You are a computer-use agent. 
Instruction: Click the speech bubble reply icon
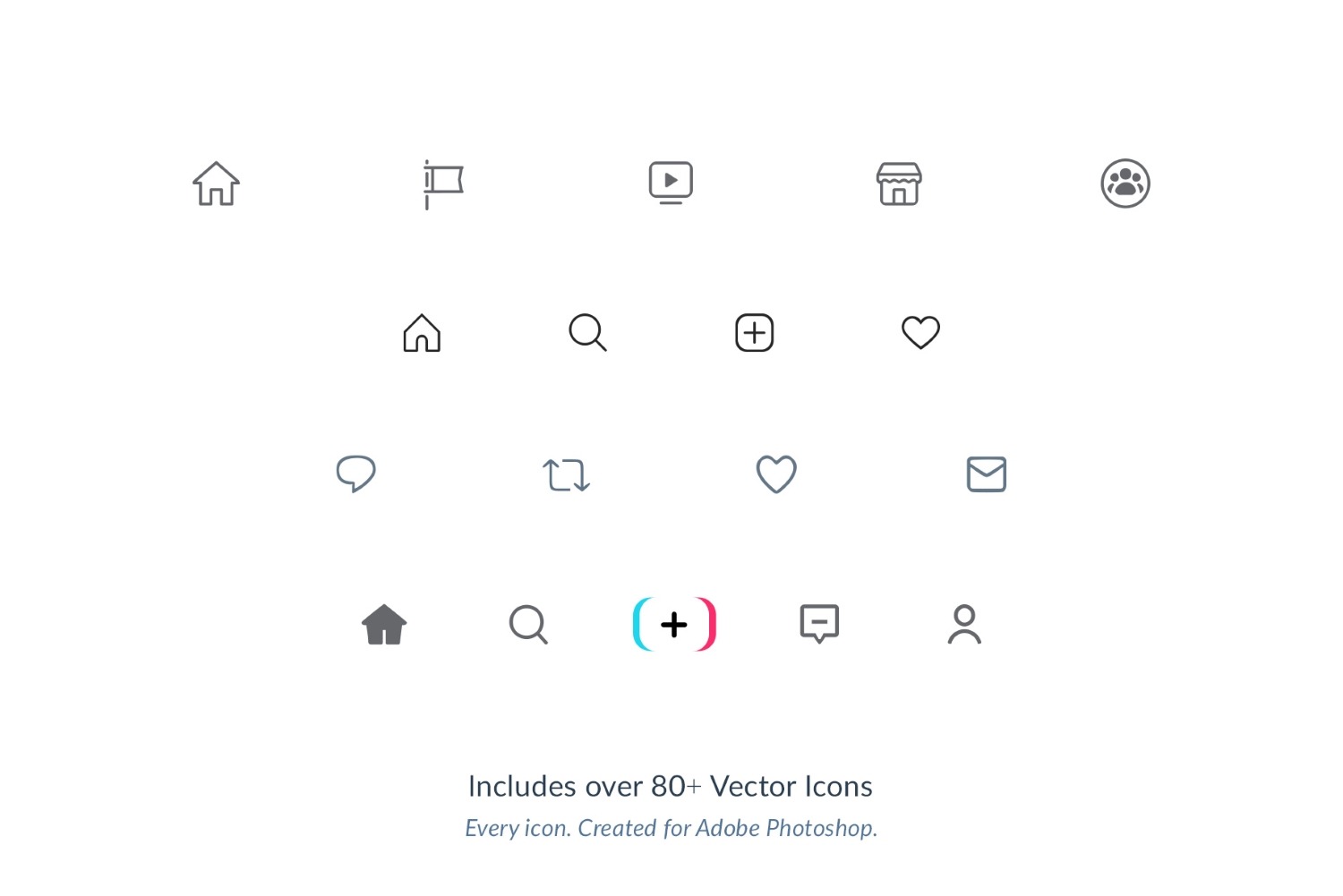(355, 474)
